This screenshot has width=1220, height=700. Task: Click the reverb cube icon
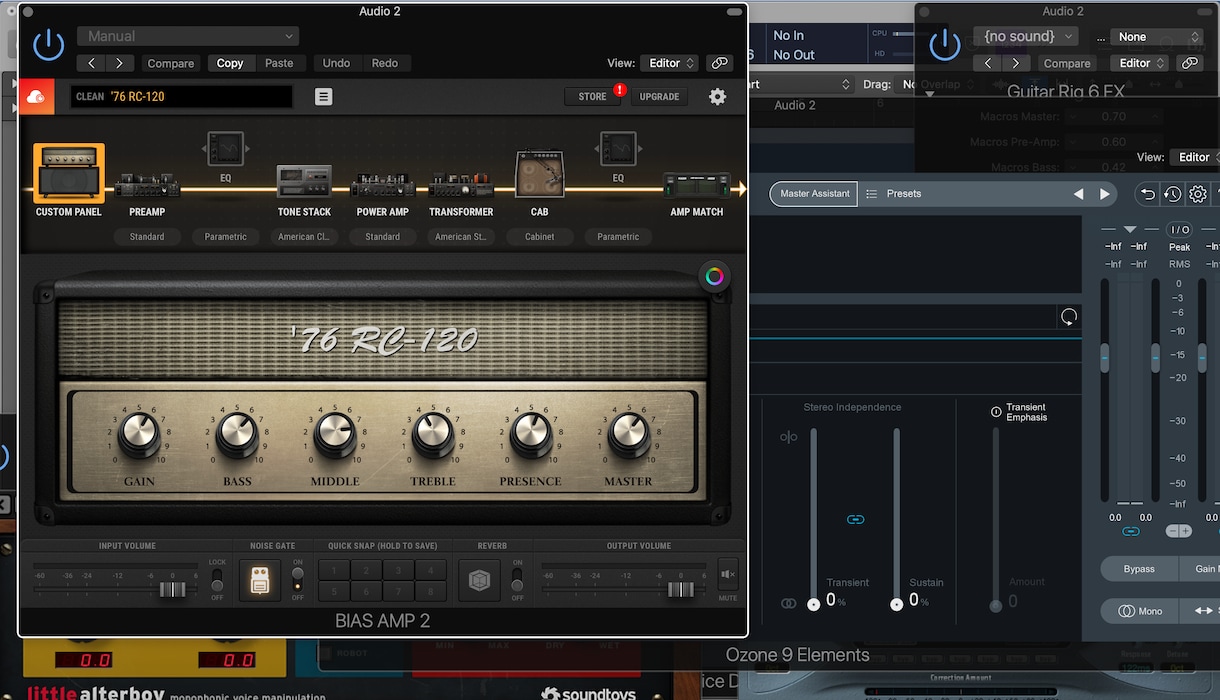point(479,582)
